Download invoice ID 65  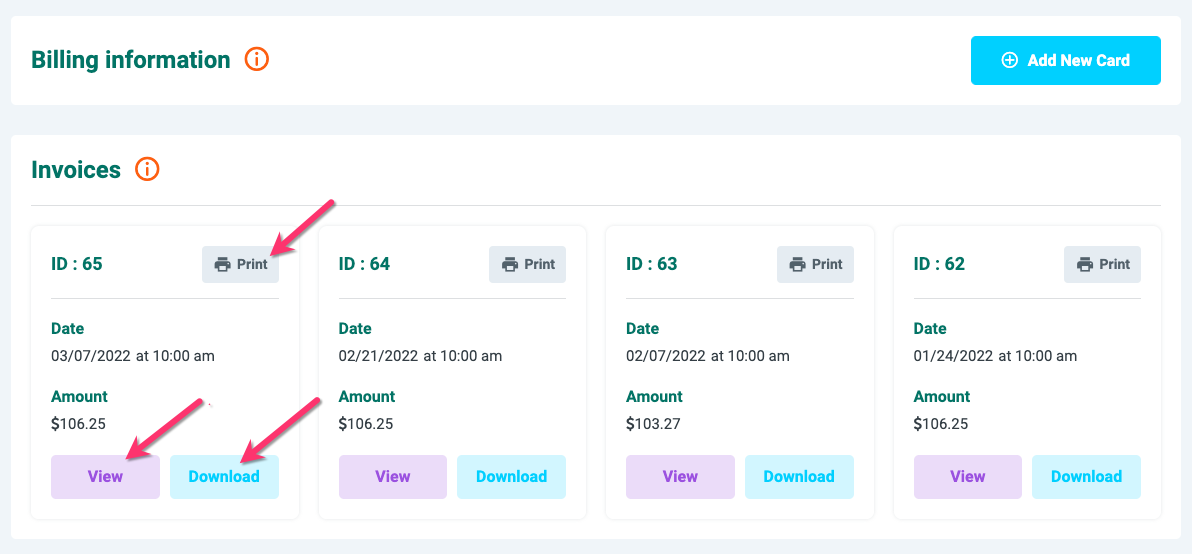[x=224, y=477]
